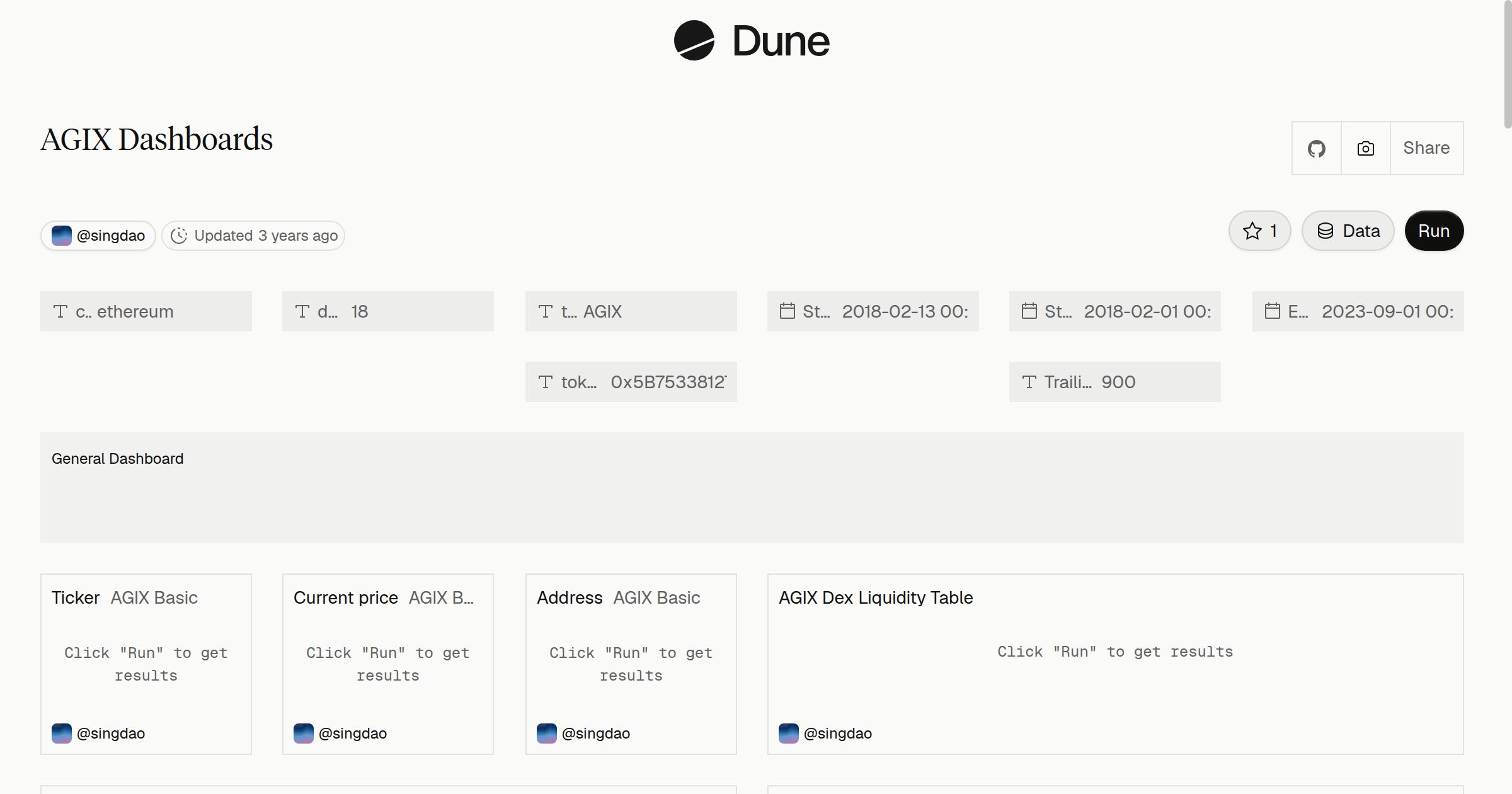Click AGIX Basic label in Ticker card
1512x794 pixels.
[x=154, y=597]
